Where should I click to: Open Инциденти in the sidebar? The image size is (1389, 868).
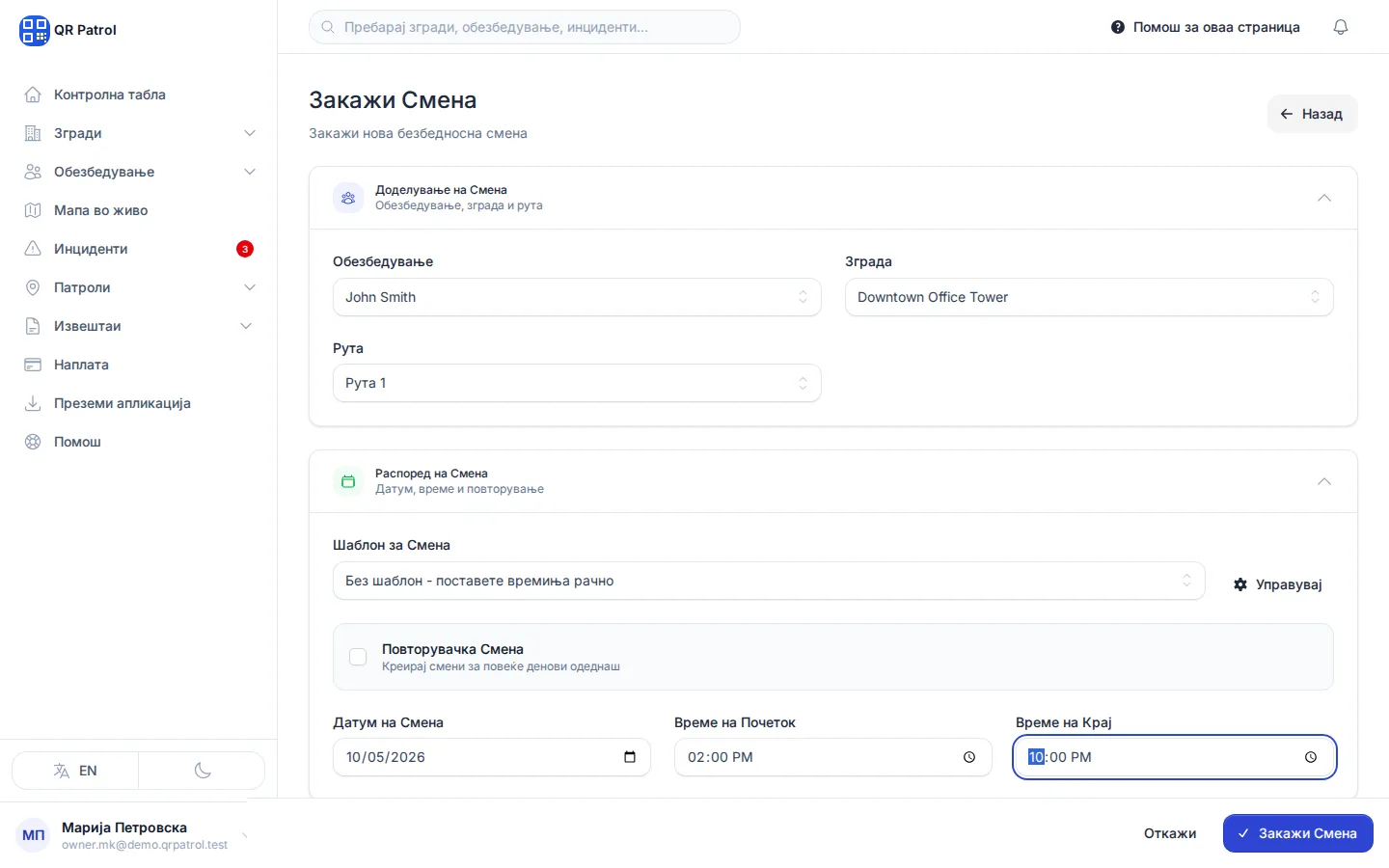pyautogui.click(x=138, y=249)
